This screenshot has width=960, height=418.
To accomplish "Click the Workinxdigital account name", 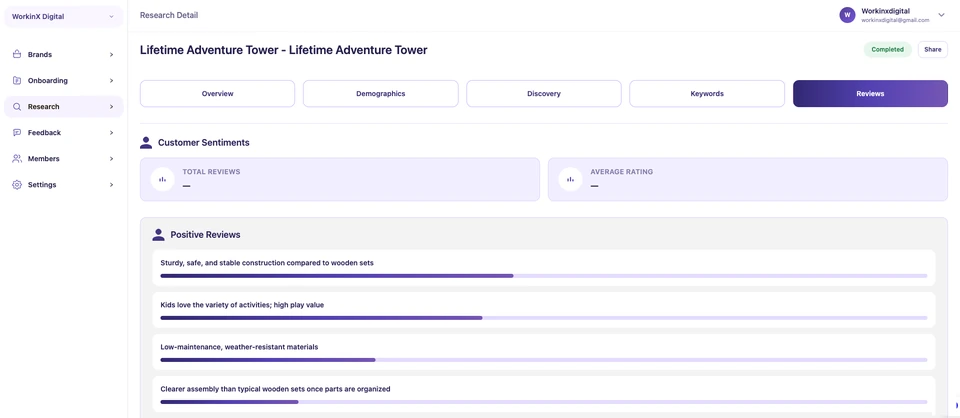I will (887, 12).
